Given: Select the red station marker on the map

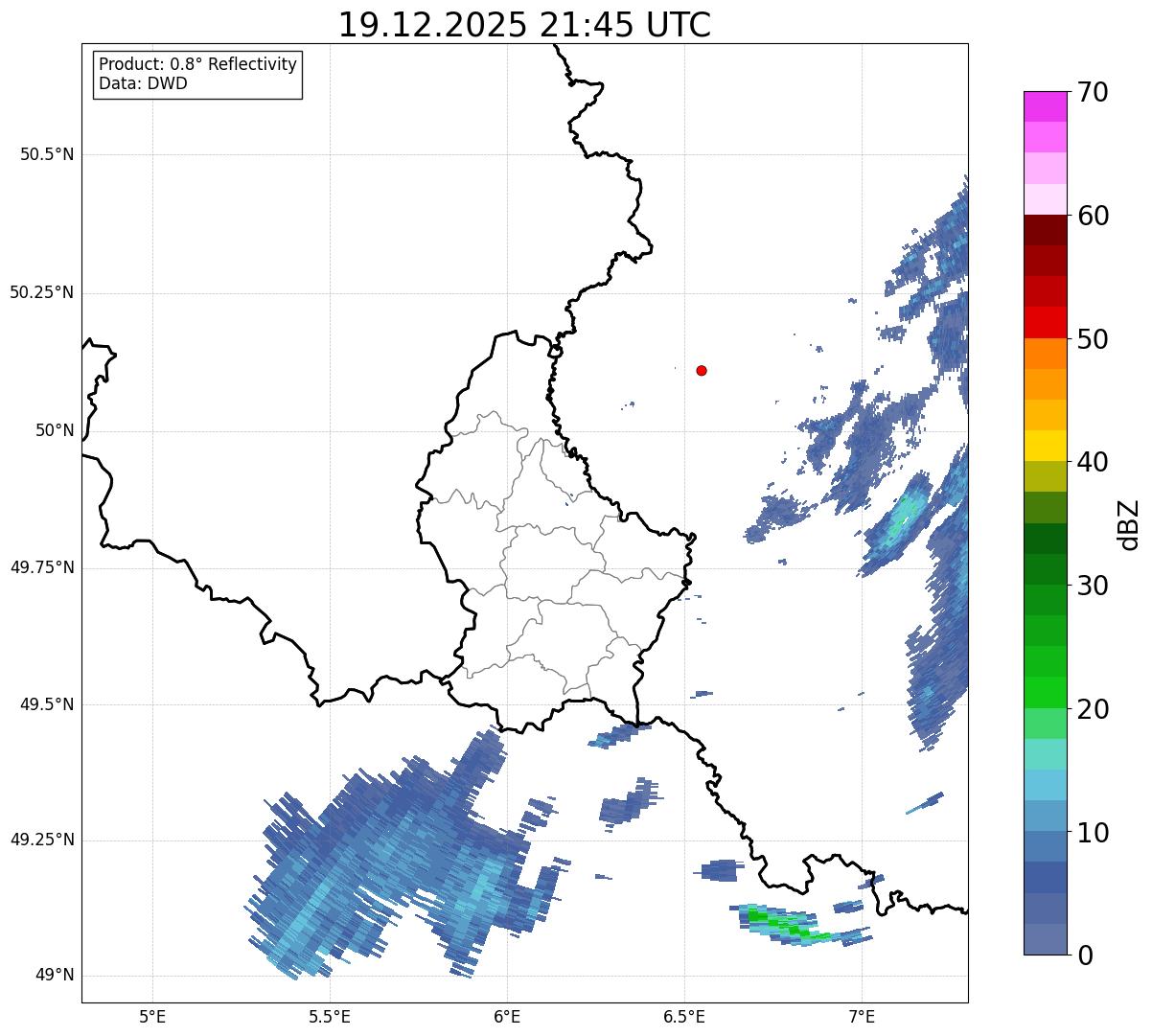Looking at the screenshot, I should point(702,370).
